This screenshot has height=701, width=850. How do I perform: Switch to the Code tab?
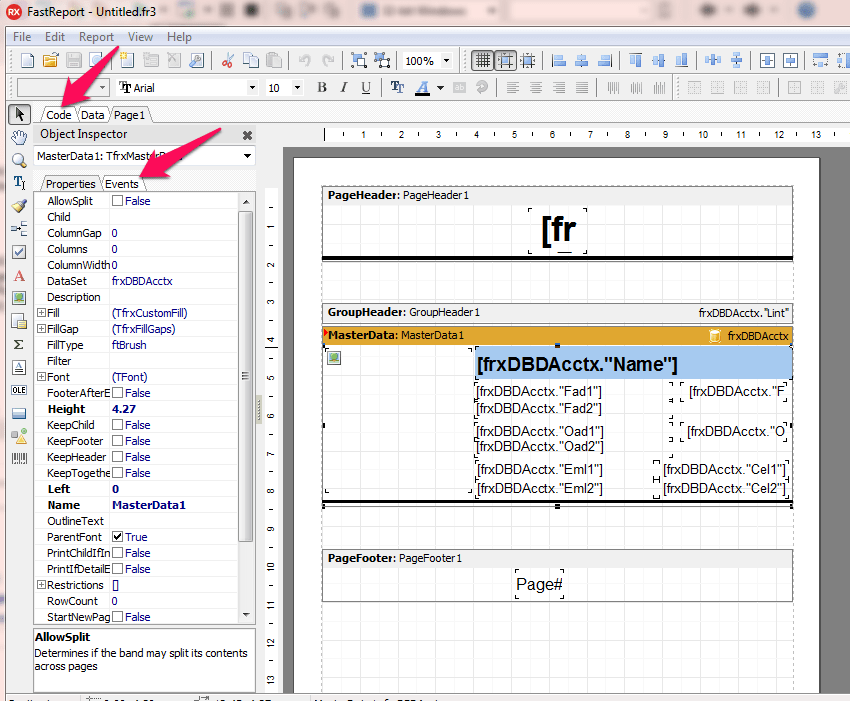57,114
